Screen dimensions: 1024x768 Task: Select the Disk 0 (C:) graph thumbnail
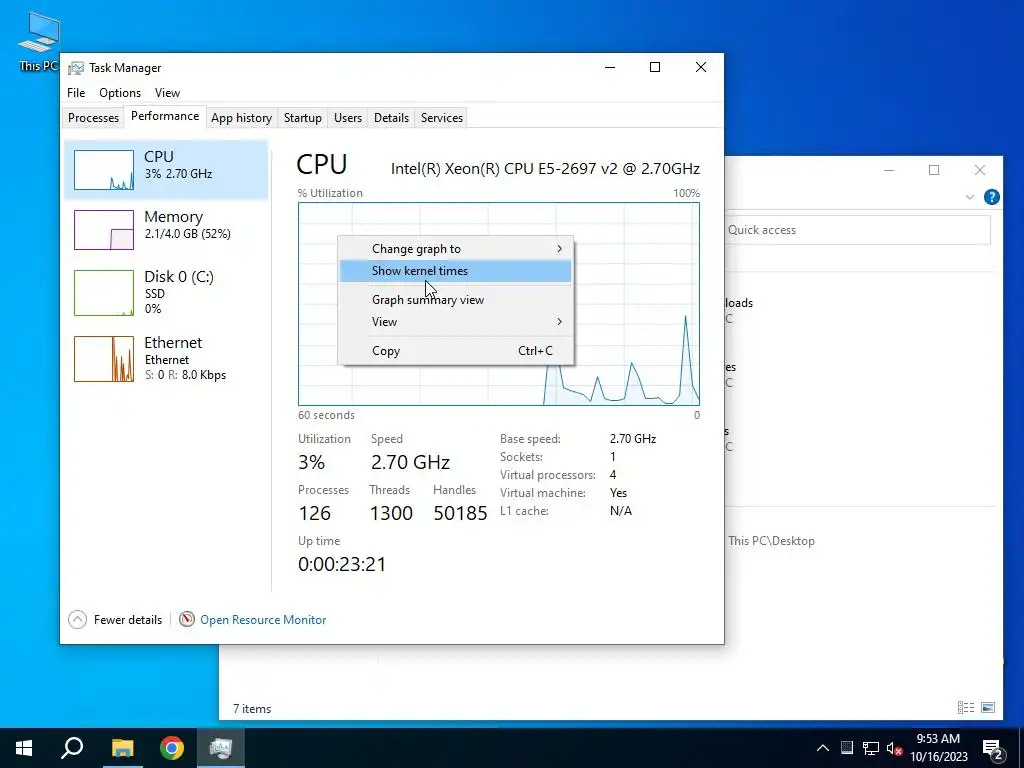click(104, 293)
